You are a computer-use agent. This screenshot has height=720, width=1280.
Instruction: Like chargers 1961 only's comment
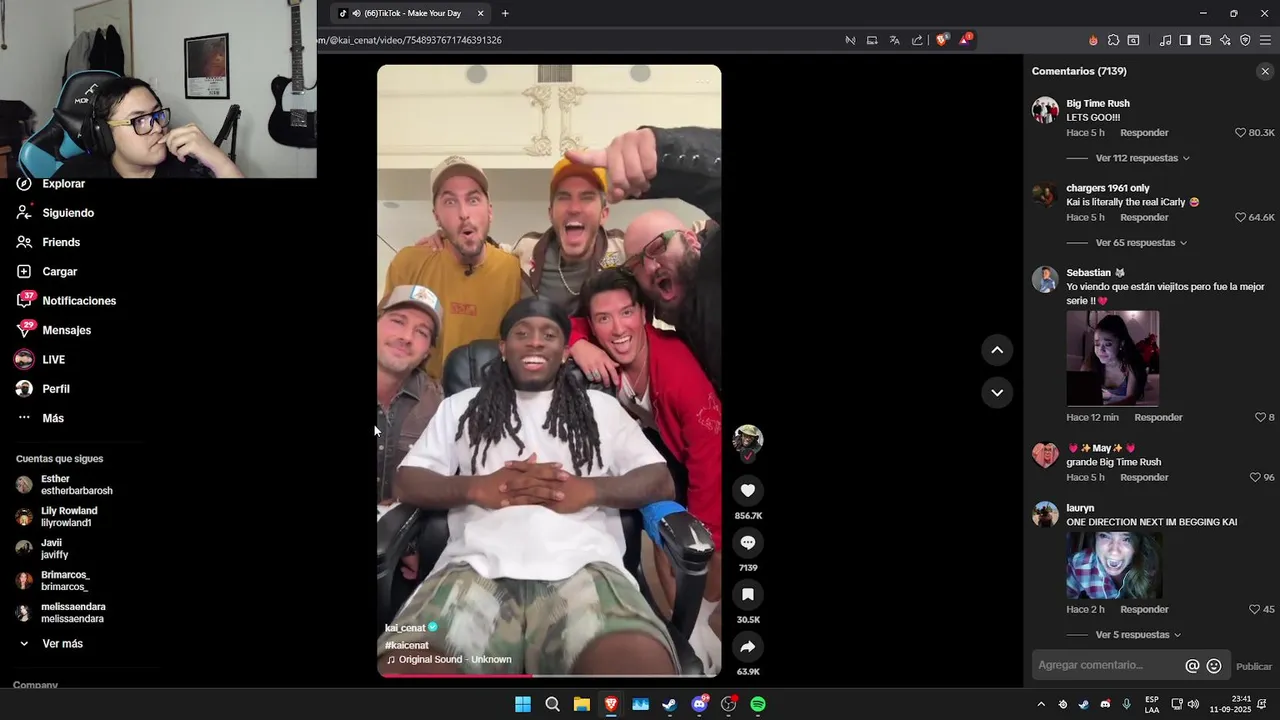point(1240,217)
